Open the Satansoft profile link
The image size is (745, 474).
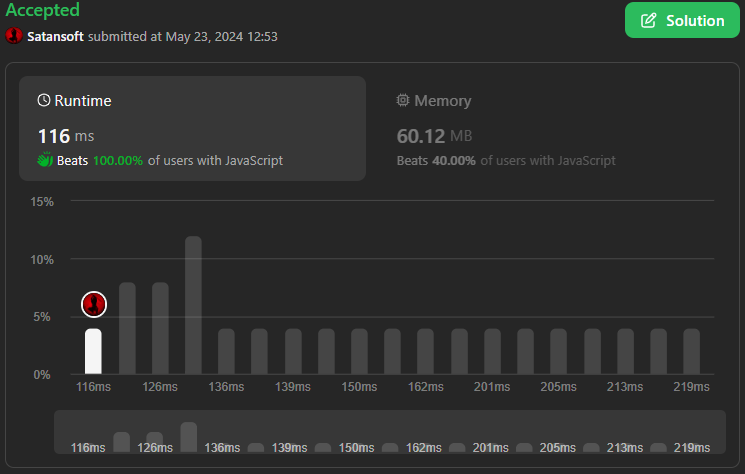56,36
